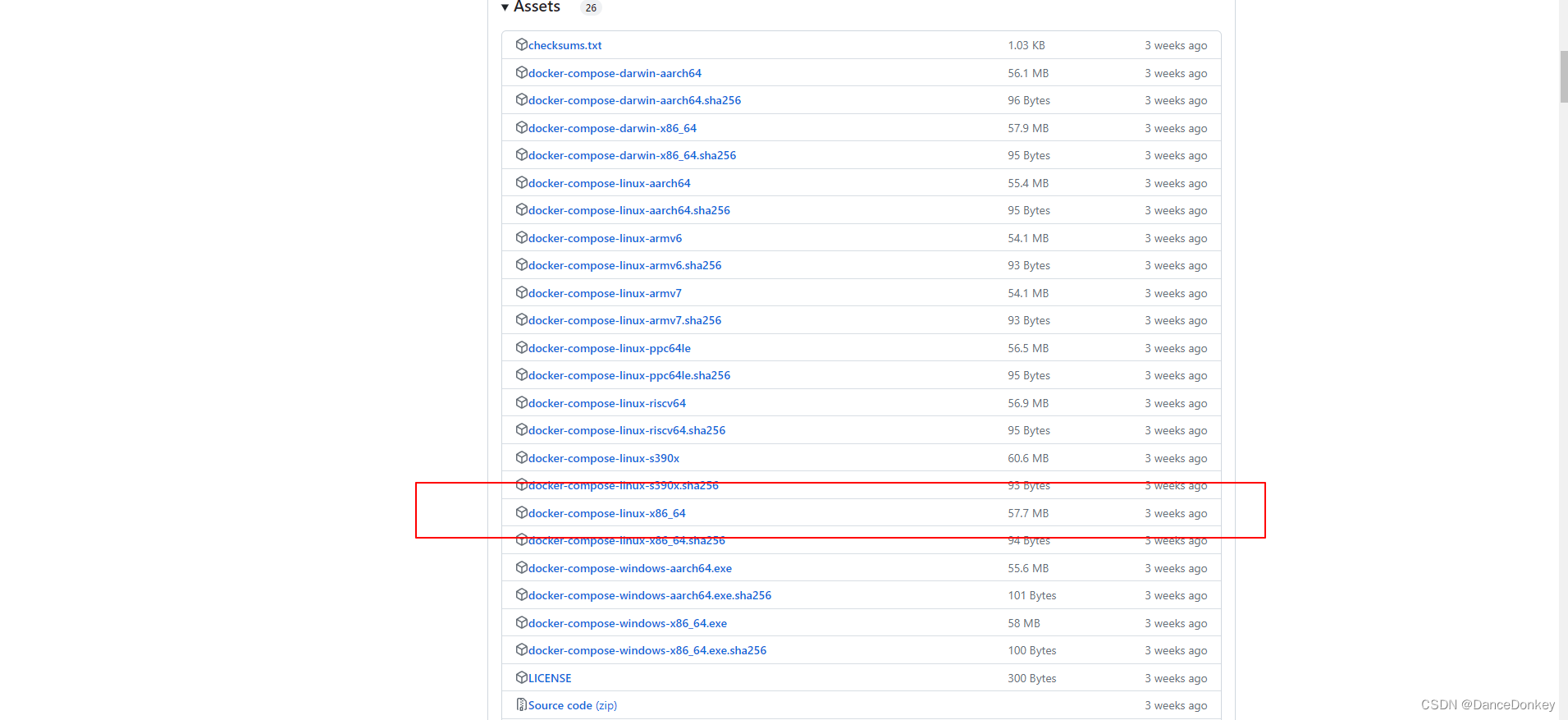This screenshot has width=1568, height=720.
Task: Click package icon beside docker-compose-darwin-aarch64.sha256
Action: (521, 99)
